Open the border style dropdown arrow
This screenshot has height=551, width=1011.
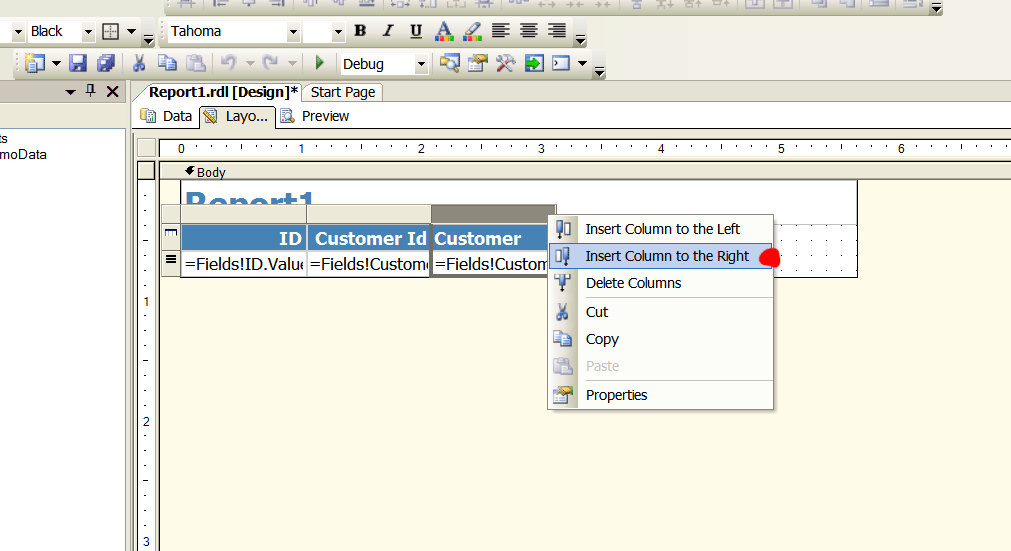click(x=132, y=31)
